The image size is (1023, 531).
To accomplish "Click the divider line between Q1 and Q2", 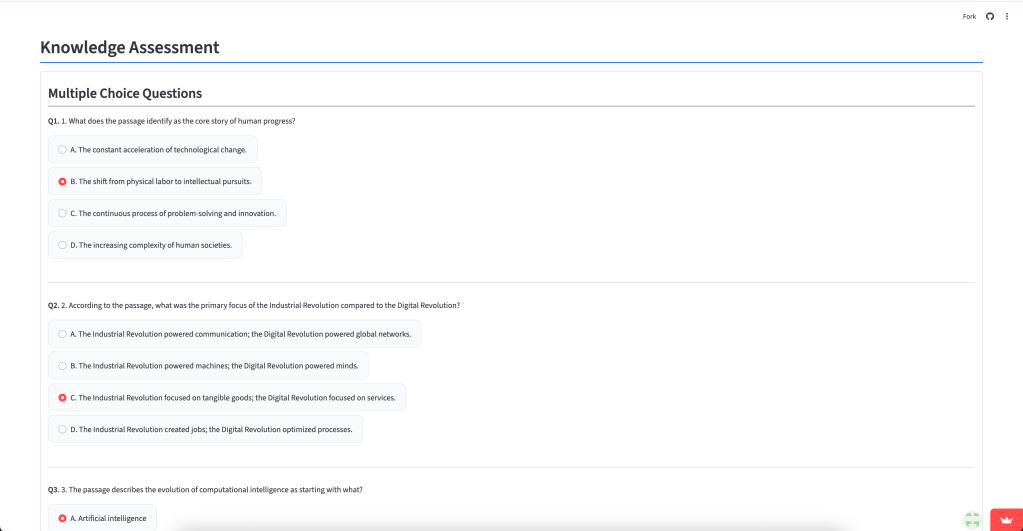I will click(511, 282).
